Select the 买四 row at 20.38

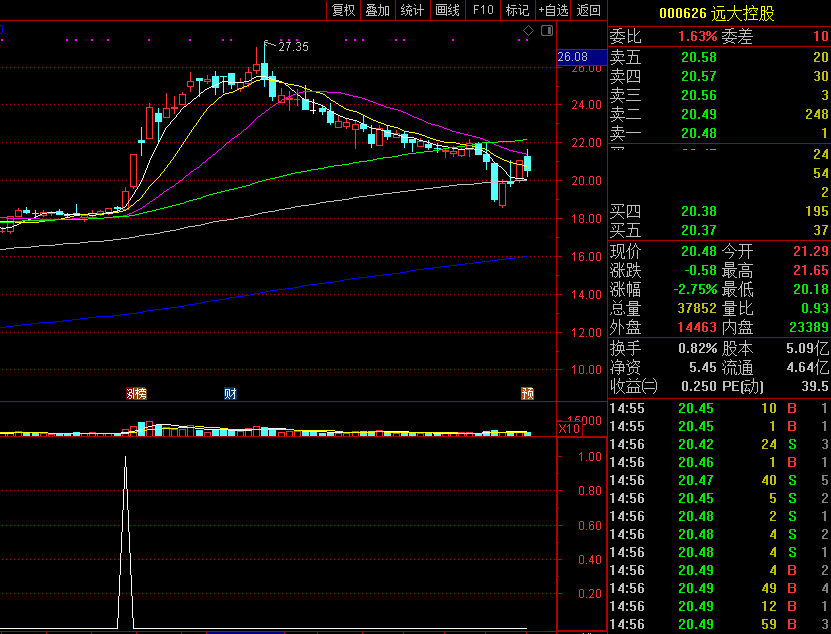coord(719,212)
